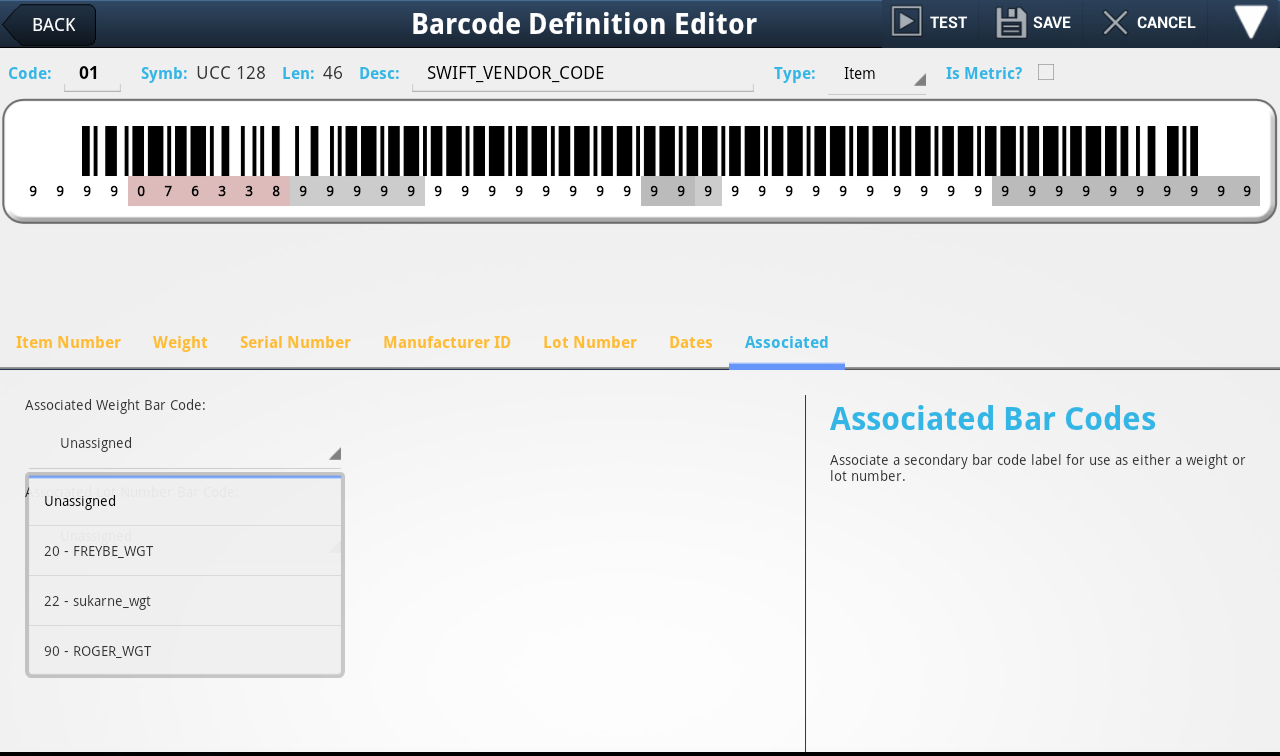The height and width of the screenshot is (756, 1280).
Task: Open the Serial Number tab
Action: coord(295,343)
